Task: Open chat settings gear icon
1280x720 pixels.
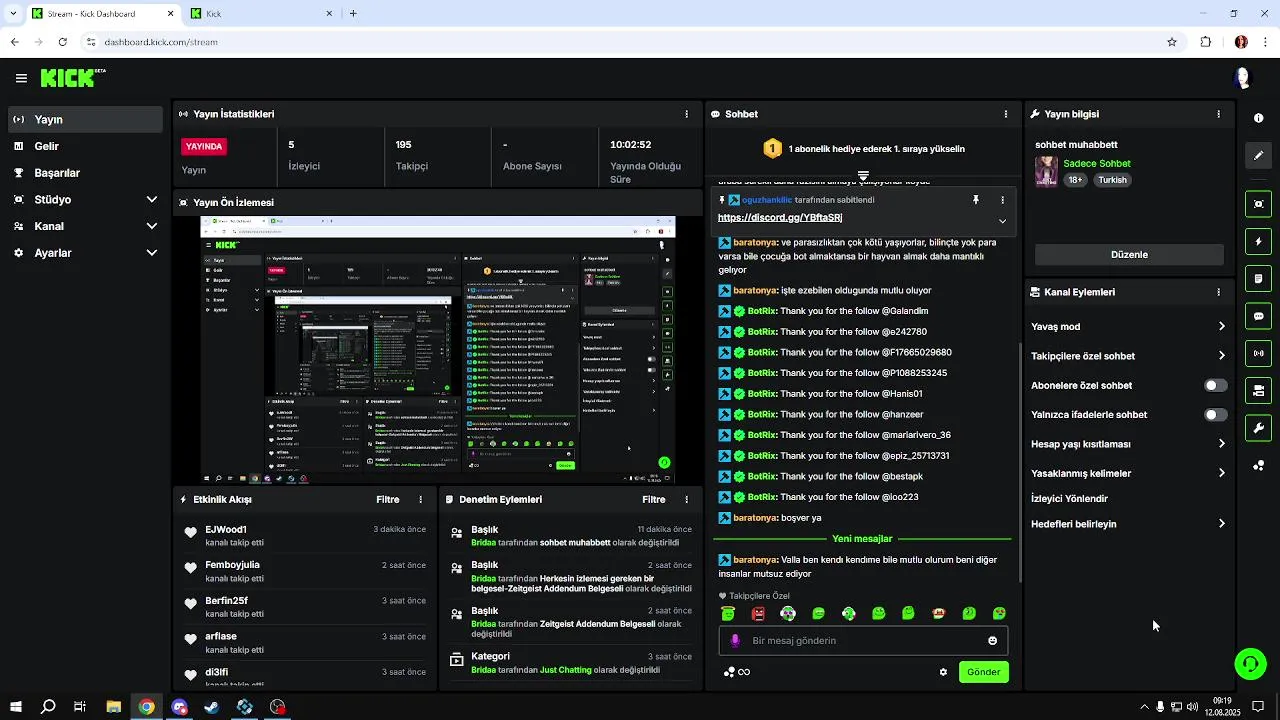Action: (943, 672)
